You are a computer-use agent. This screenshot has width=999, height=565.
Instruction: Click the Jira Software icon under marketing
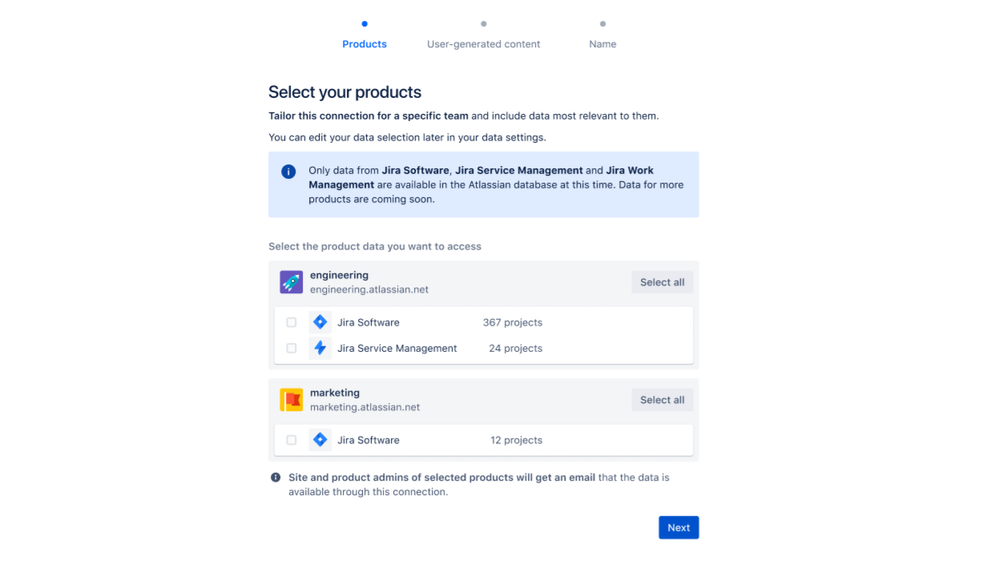(x=320, y=440)
